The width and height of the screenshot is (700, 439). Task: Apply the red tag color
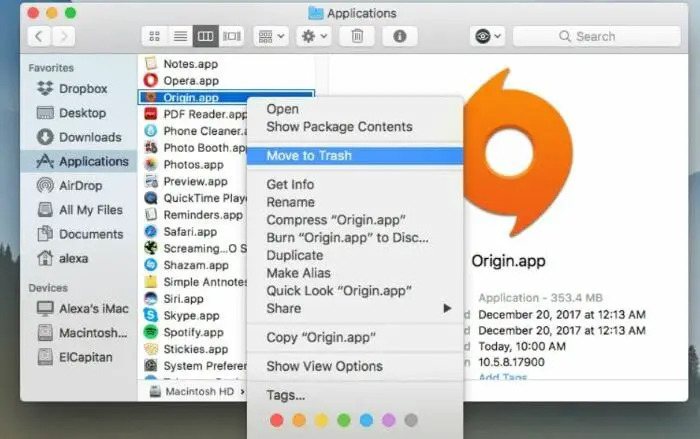click(277, 420)
